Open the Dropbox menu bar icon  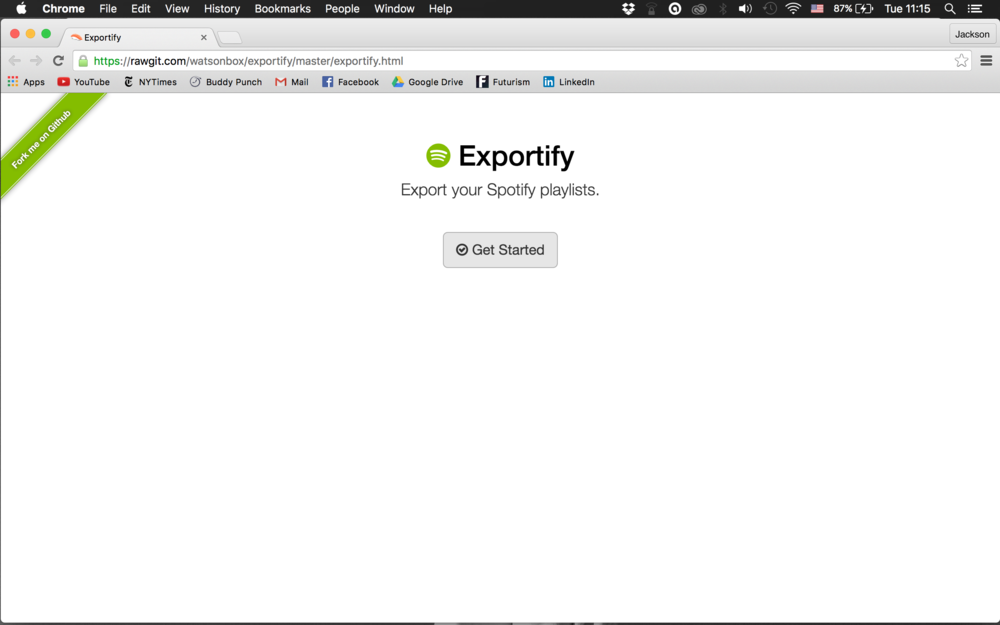pyautogui.click(x=628, y=8)
